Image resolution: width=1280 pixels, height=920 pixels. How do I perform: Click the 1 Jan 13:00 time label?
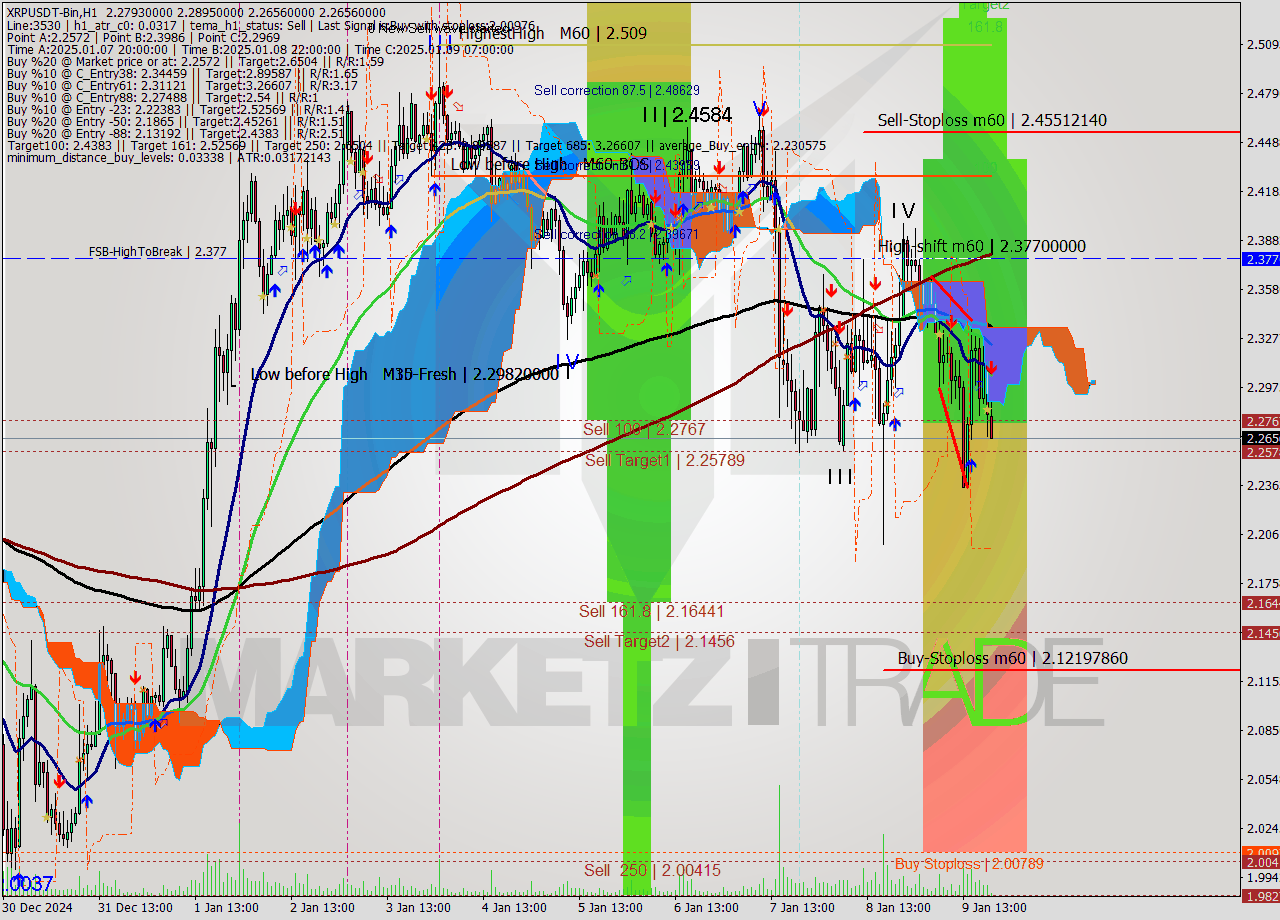click(225, 908)
